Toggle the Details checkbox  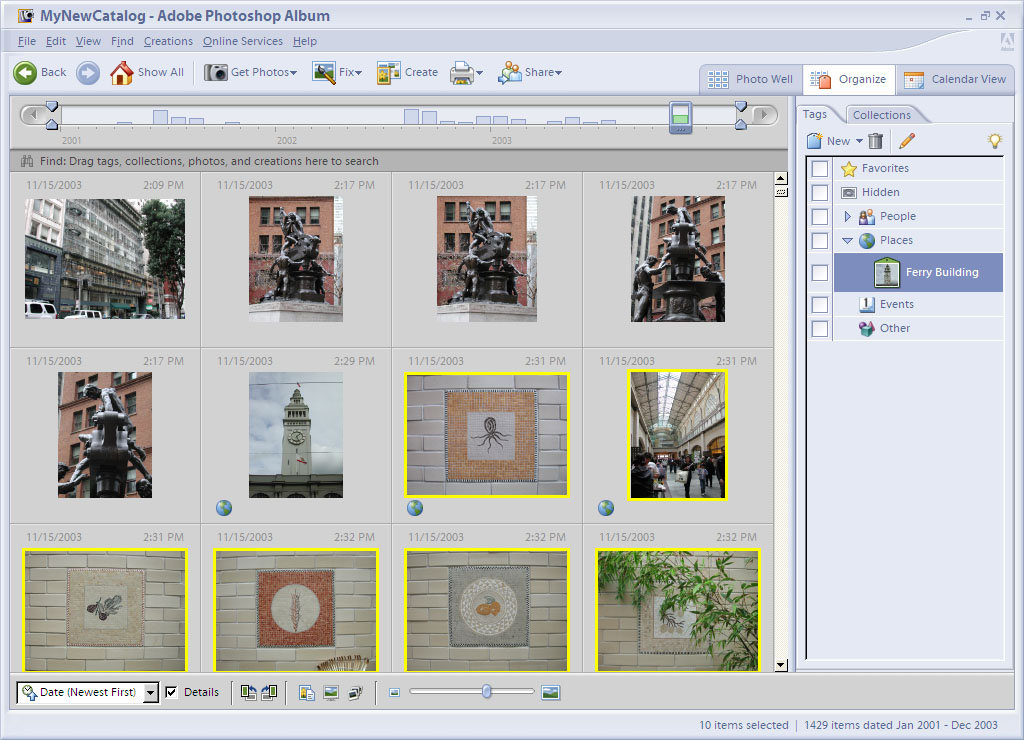tap(171, 692)
